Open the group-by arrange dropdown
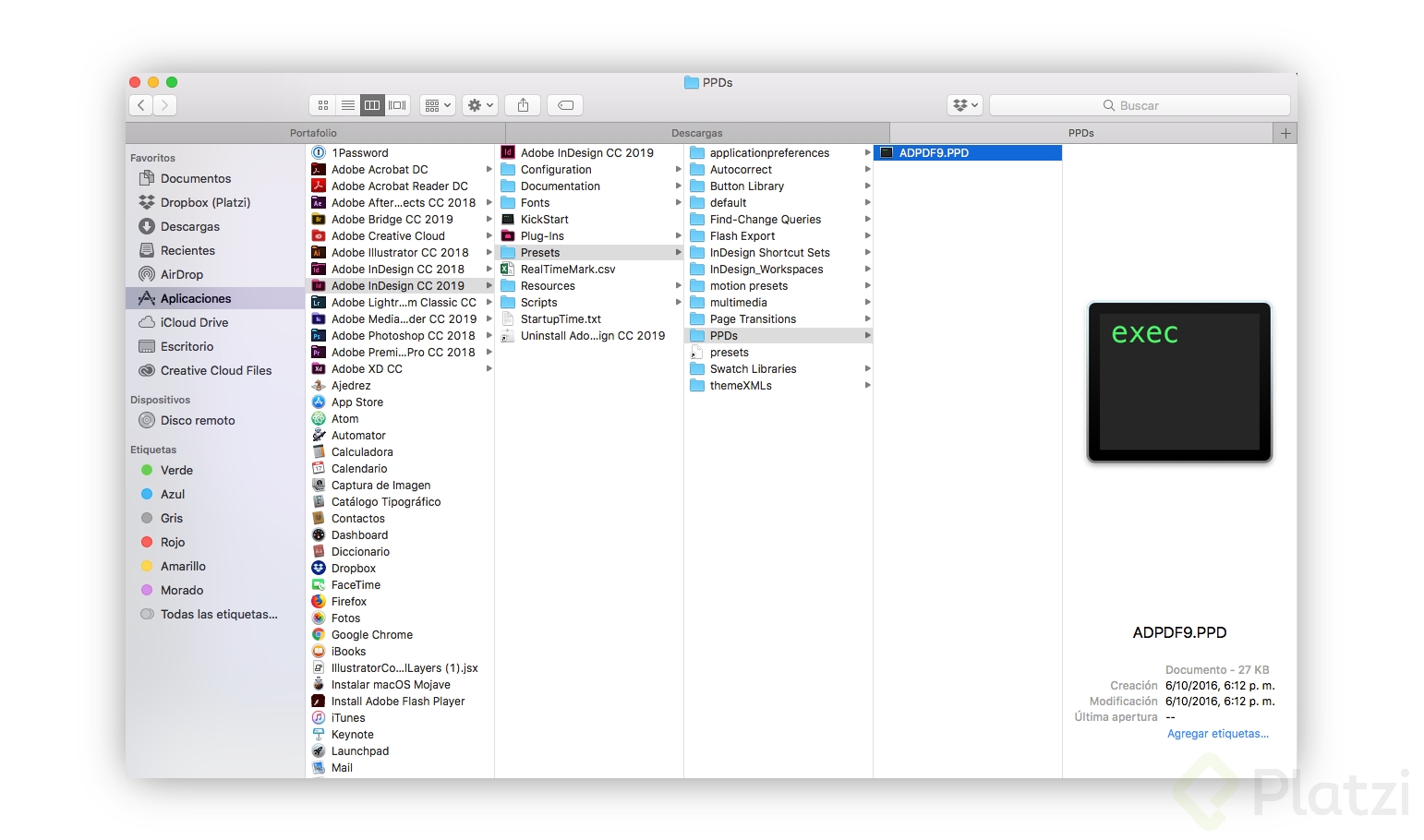Viewport: 1424px width, 840px height. pos(437,105)
